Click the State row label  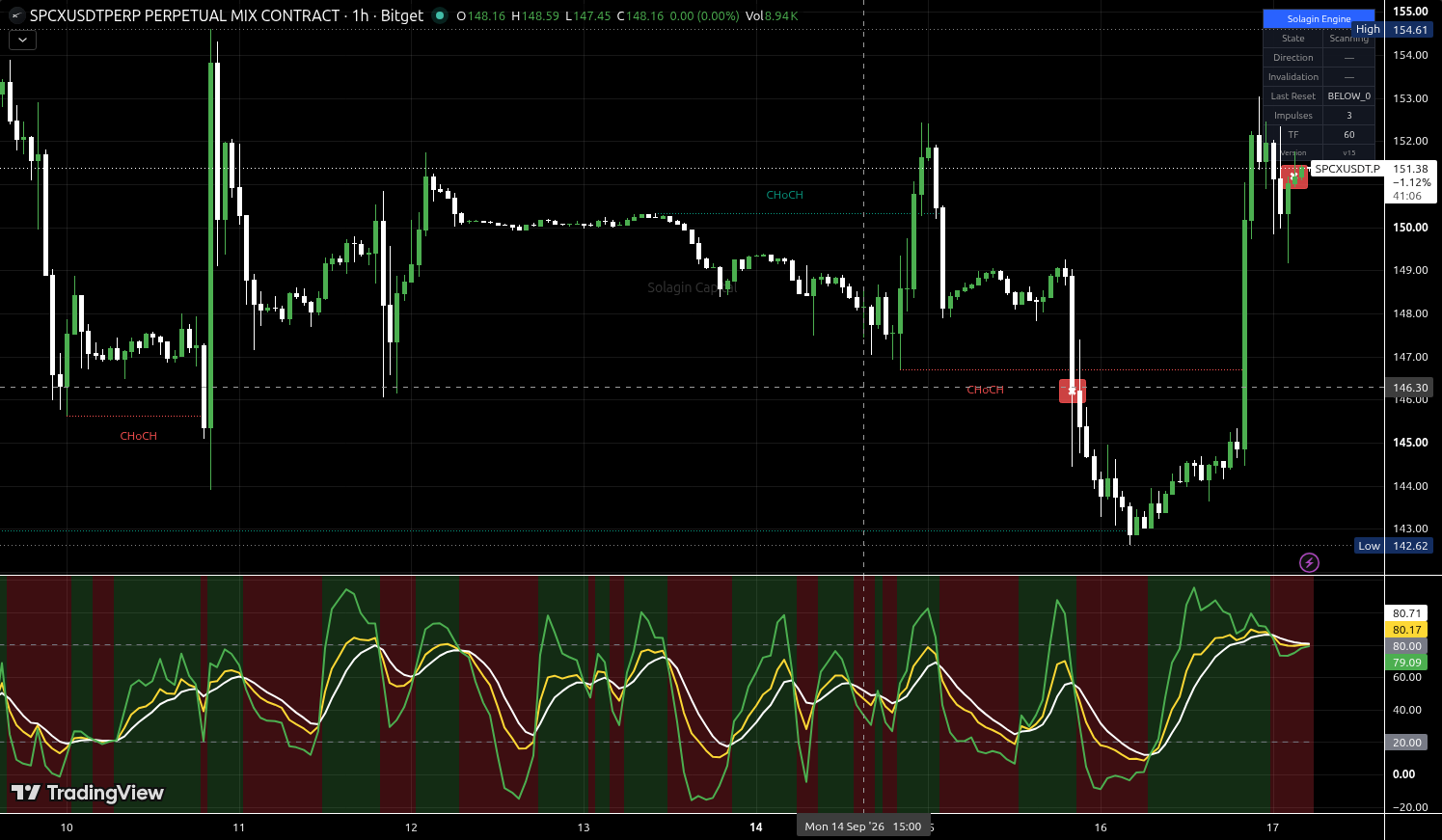click(1293, 39)
